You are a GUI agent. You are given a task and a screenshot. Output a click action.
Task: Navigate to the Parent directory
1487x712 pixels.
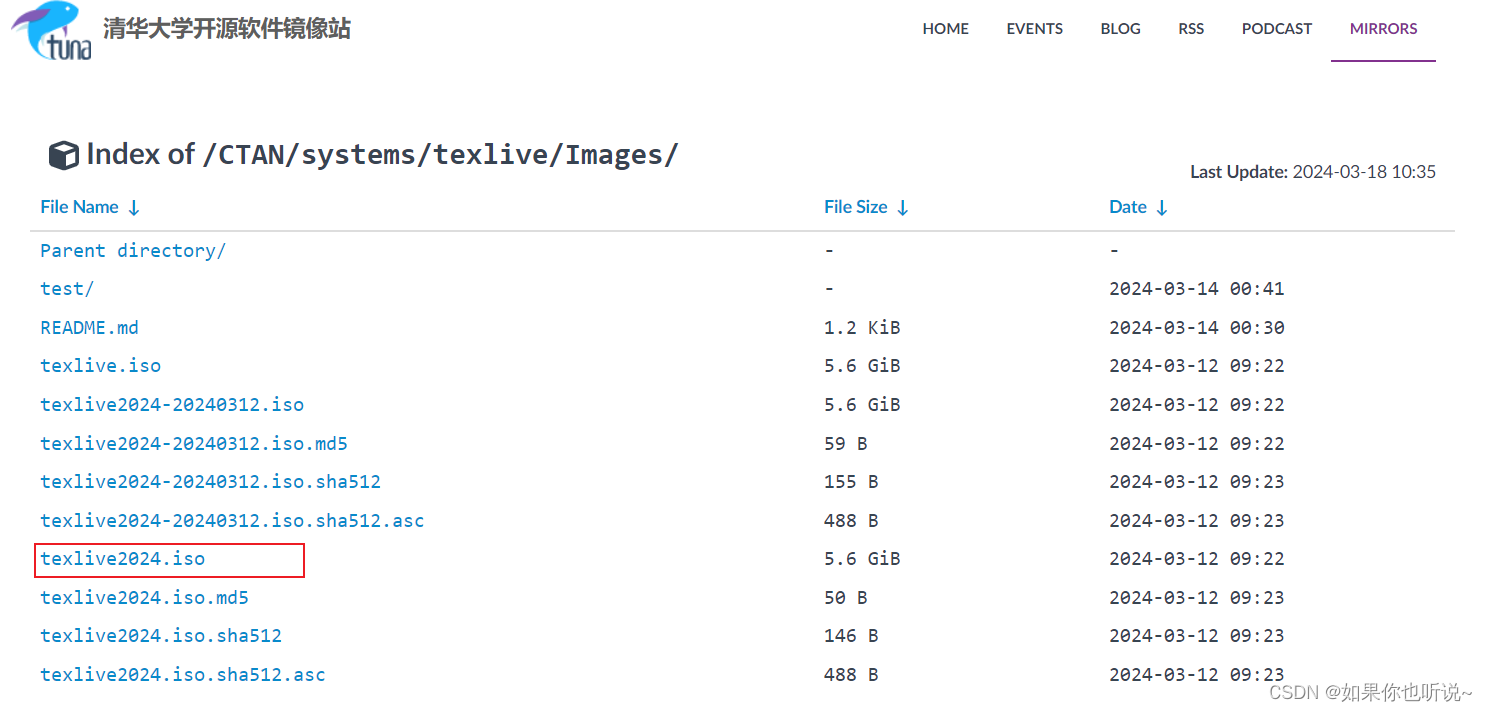132,250
